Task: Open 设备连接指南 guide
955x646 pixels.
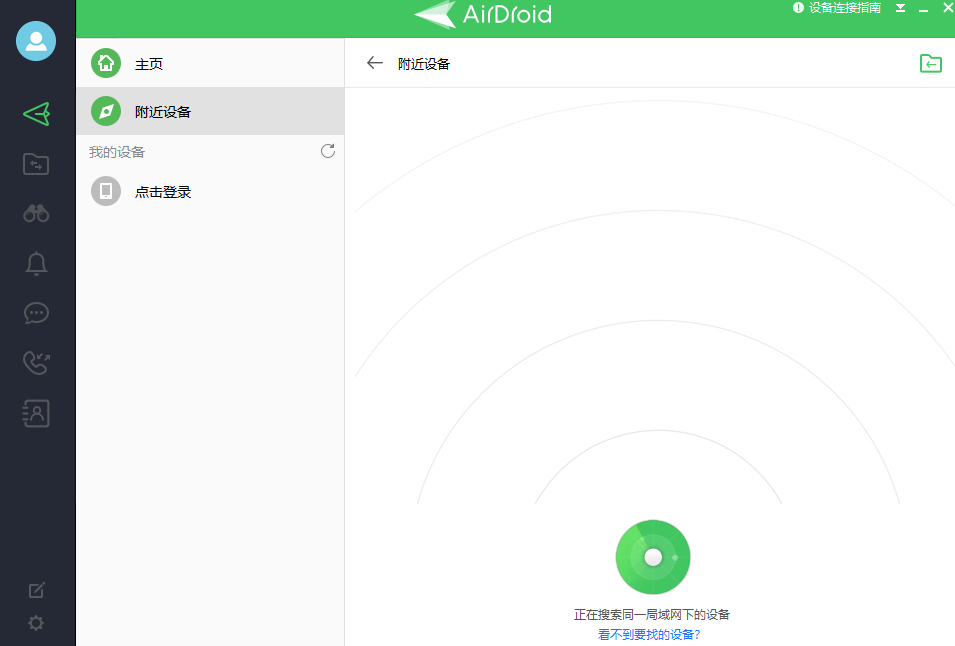Action: (837, 8)
